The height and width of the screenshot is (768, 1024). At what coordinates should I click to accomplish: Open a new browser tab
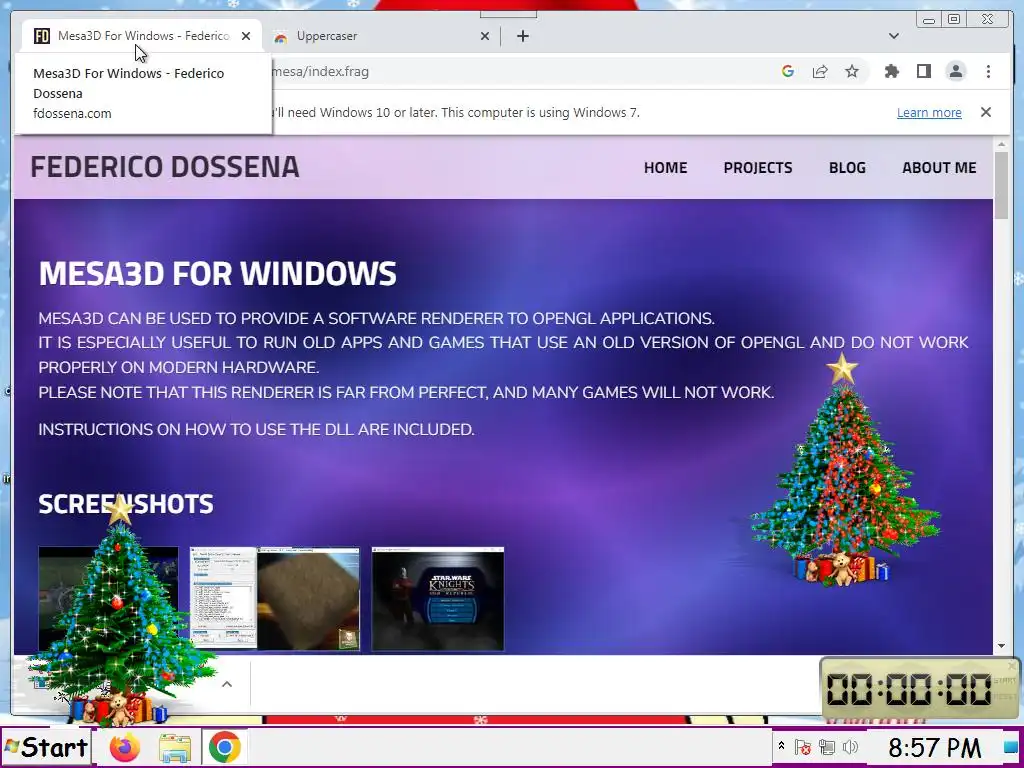522,36
